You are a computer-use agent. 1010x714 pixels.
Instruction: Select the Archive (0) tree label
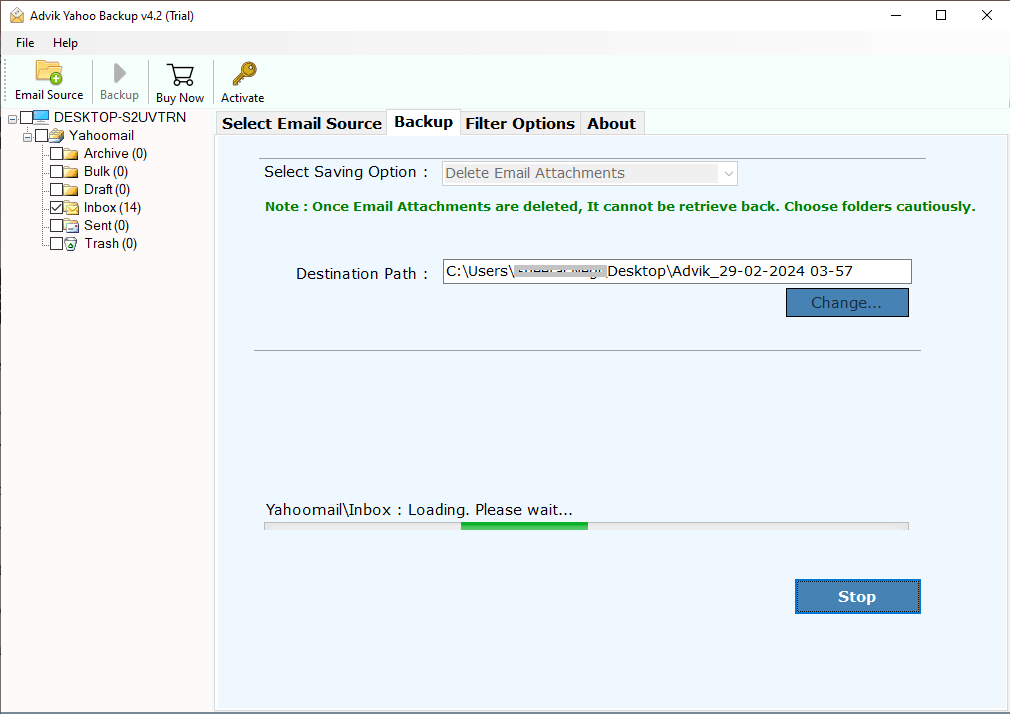(x=115, y=153)
